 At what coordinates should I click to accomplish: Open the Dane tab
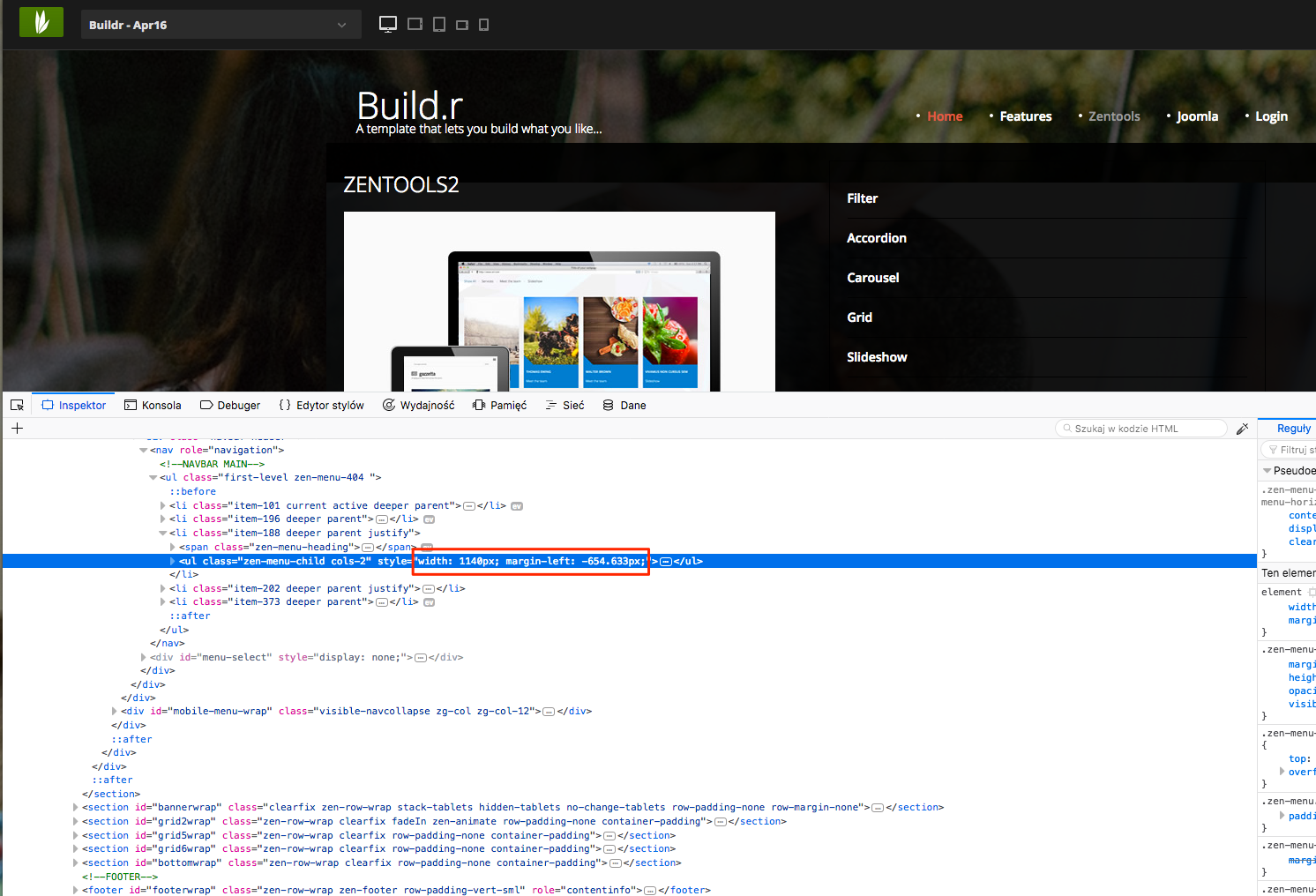point(624,406)
